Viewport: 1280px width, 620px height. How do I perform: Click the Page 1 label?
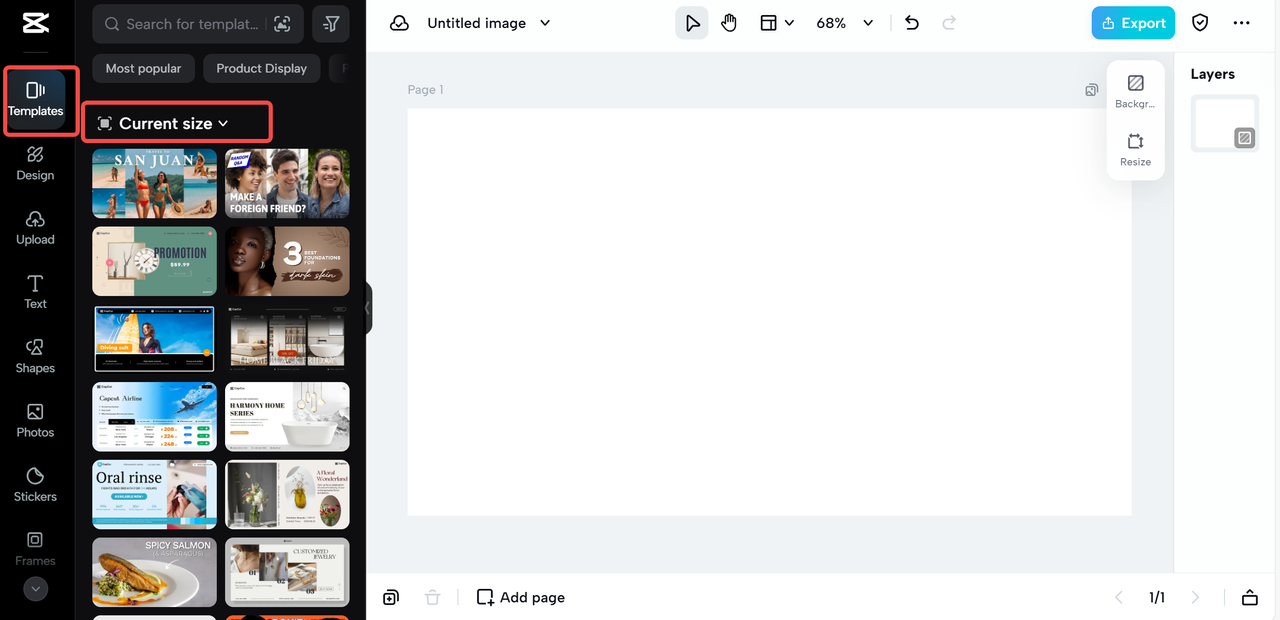(x=425, y=90)
